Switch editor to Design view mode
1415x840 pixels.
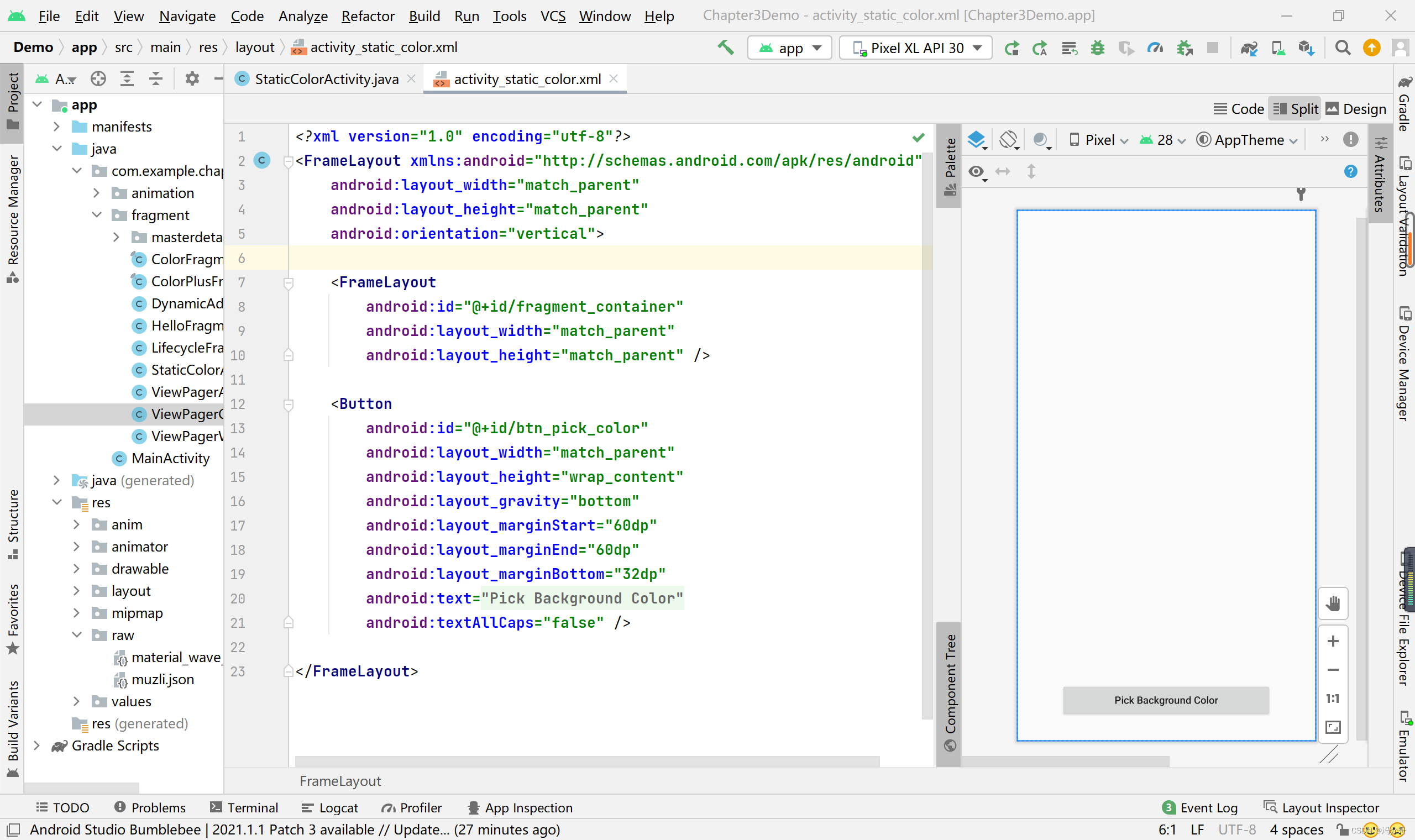(x=1355, y=109)
